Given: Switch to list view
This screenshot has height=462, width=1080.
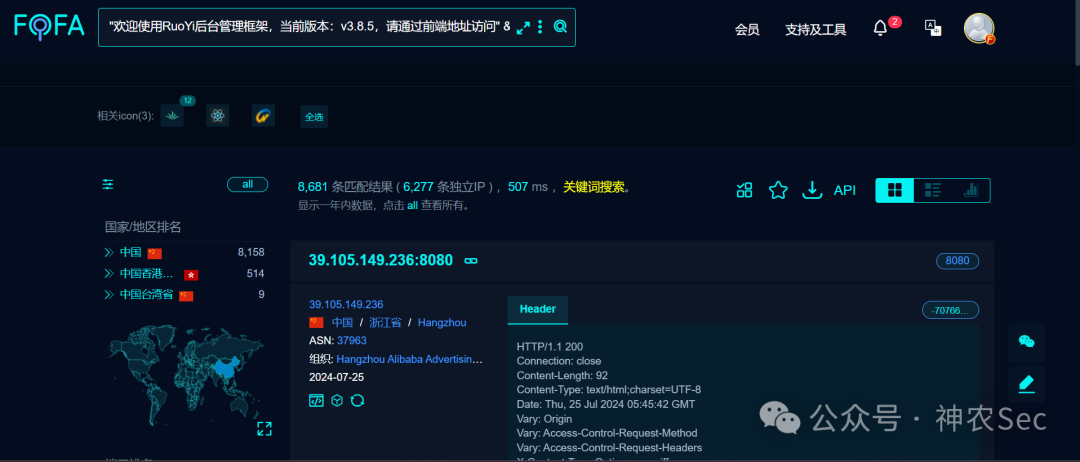Looking at the screenshot, I should (x=933, y=190).
